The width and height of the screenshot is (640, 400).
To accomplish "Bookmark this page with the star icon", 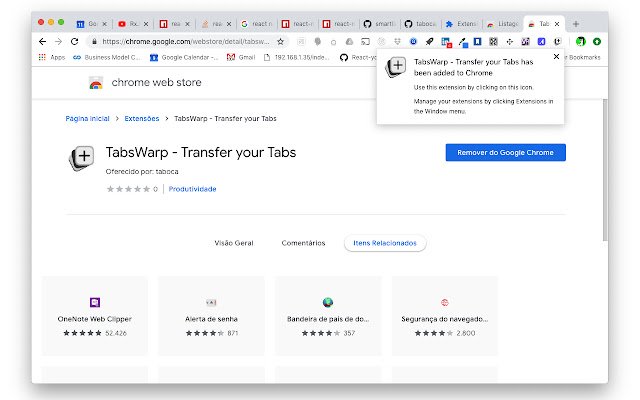I will 280,41.
